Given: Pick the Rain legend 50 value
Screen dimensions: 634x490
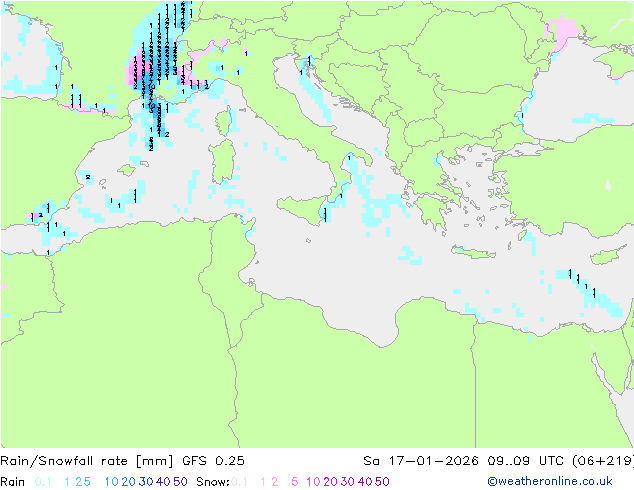Looking at the screenshot, I should 180,482.
